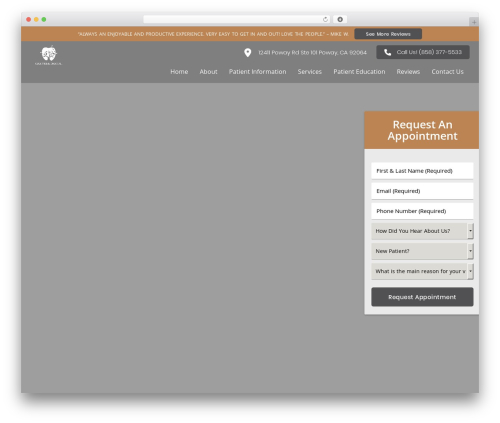Click the dental practice logo
This screenshot has height=423, width=500.
(x=48, y=55)
